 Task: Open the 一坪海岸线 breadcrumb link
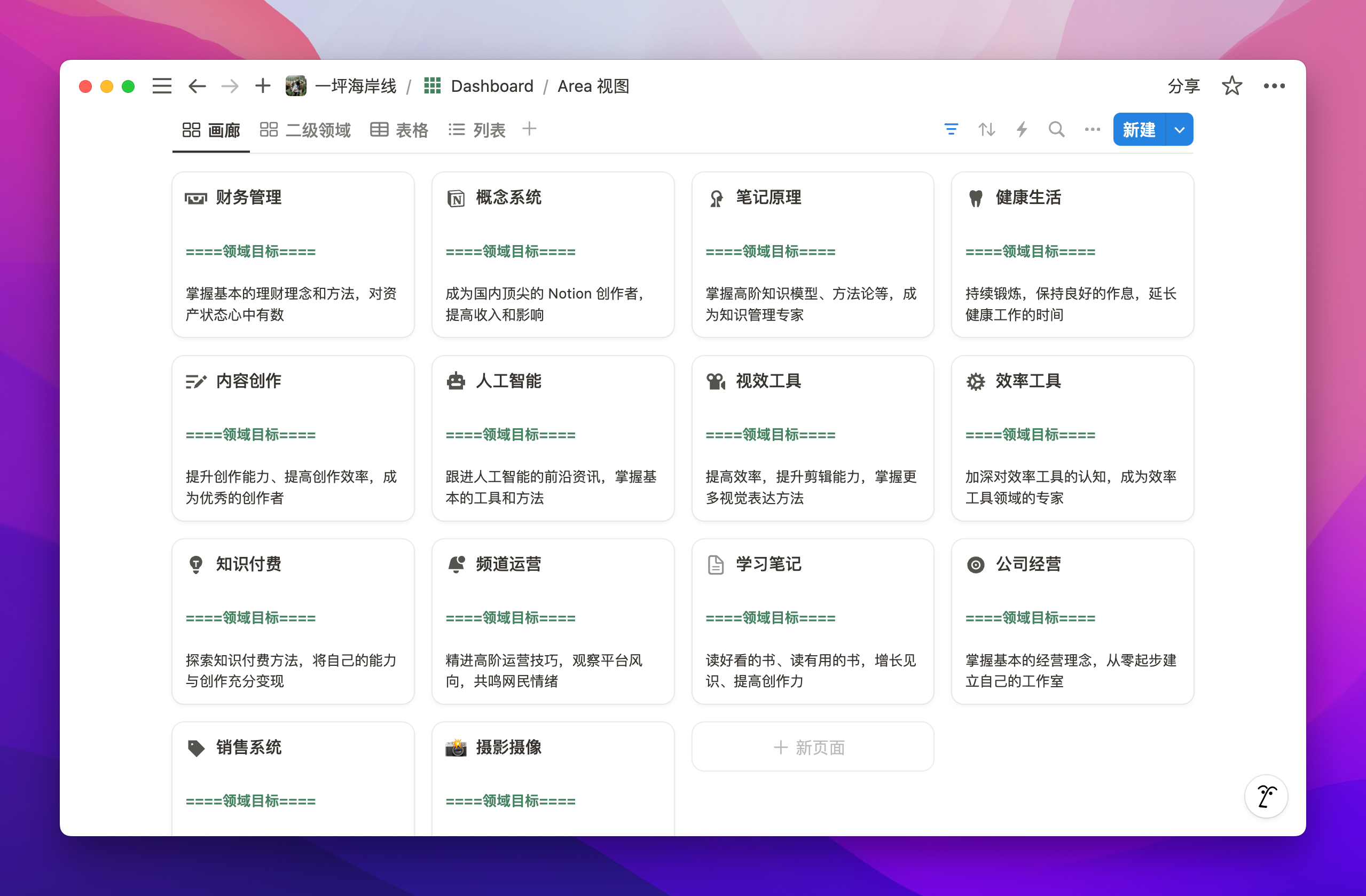coord(356,86)
